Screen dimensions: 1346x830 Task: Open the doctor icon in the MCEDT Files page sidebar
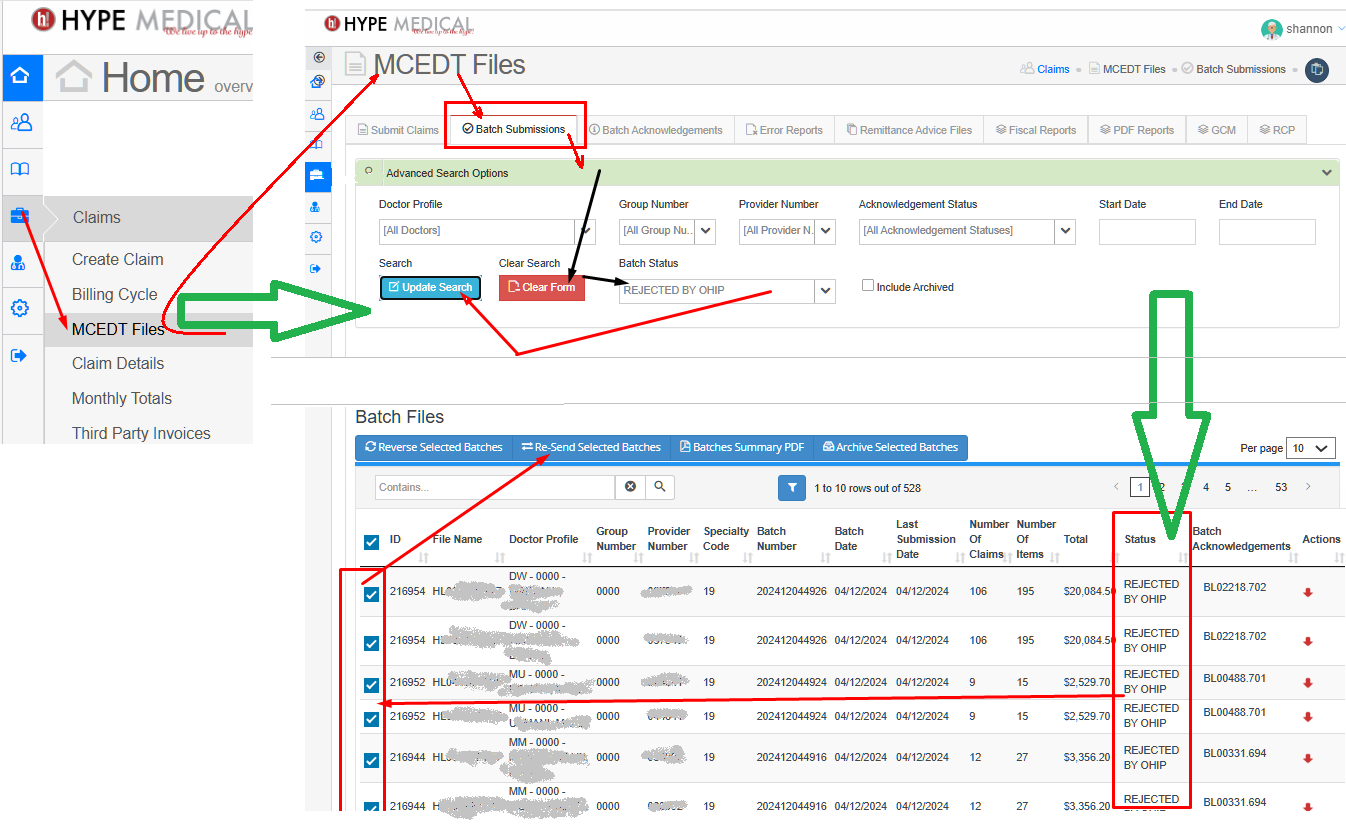(316, 207)
